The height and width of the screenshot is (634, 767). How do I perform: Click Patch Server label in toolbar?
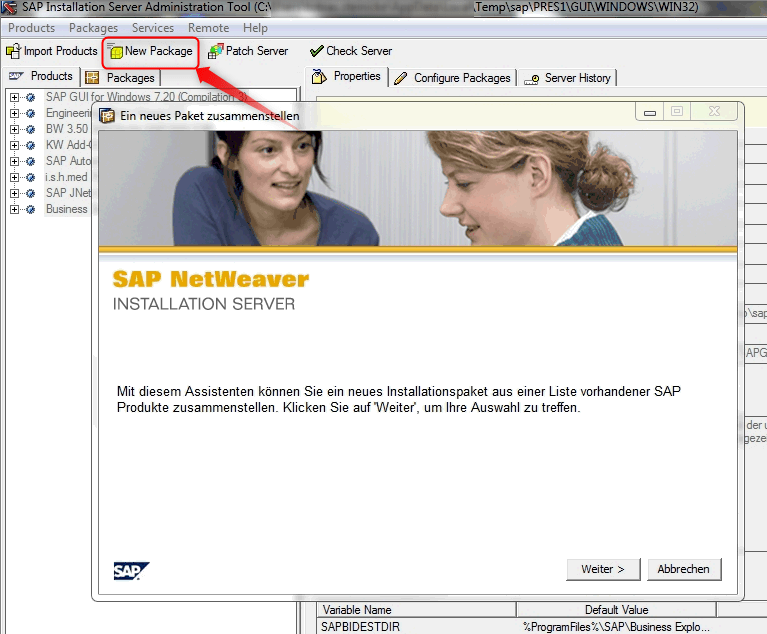click(x=257, y=51)
